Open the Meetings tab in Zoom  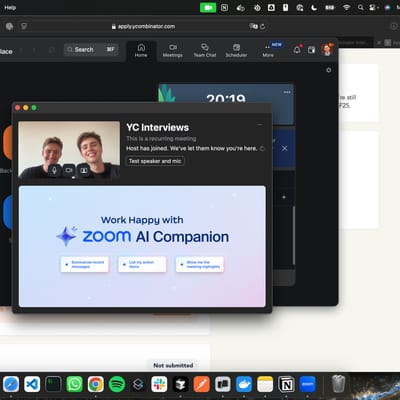(172, 51)
